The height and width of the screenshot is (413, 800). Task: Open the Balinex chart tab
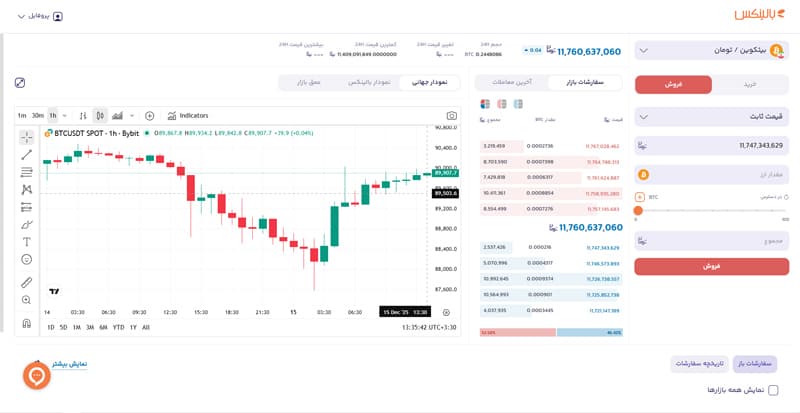369,83
